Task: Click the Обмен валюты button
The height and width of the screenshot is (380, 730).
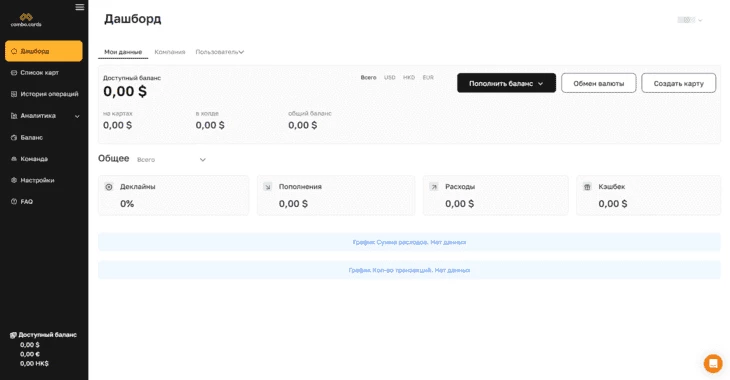Action: click(x=599, y=83)
